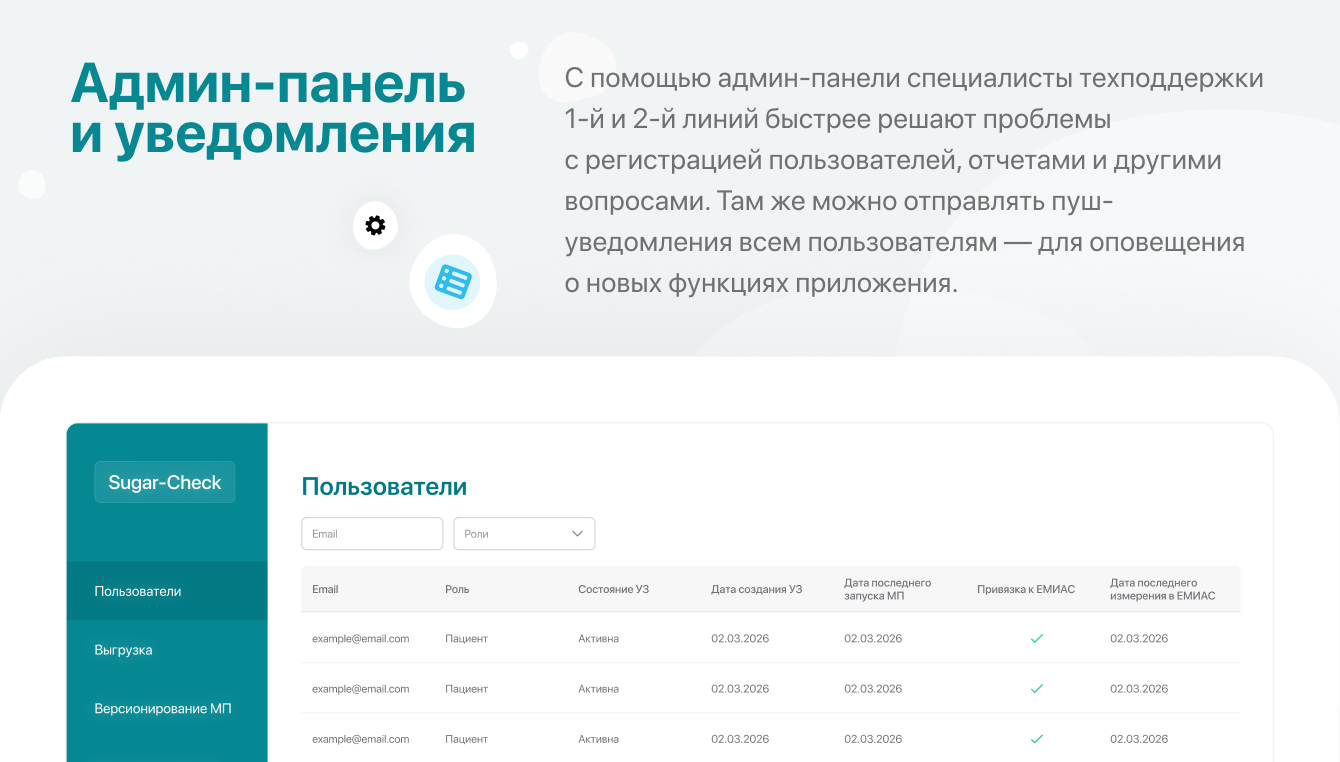
Task: Click the Активна status in the third row
Action: [x=598, y=739]
